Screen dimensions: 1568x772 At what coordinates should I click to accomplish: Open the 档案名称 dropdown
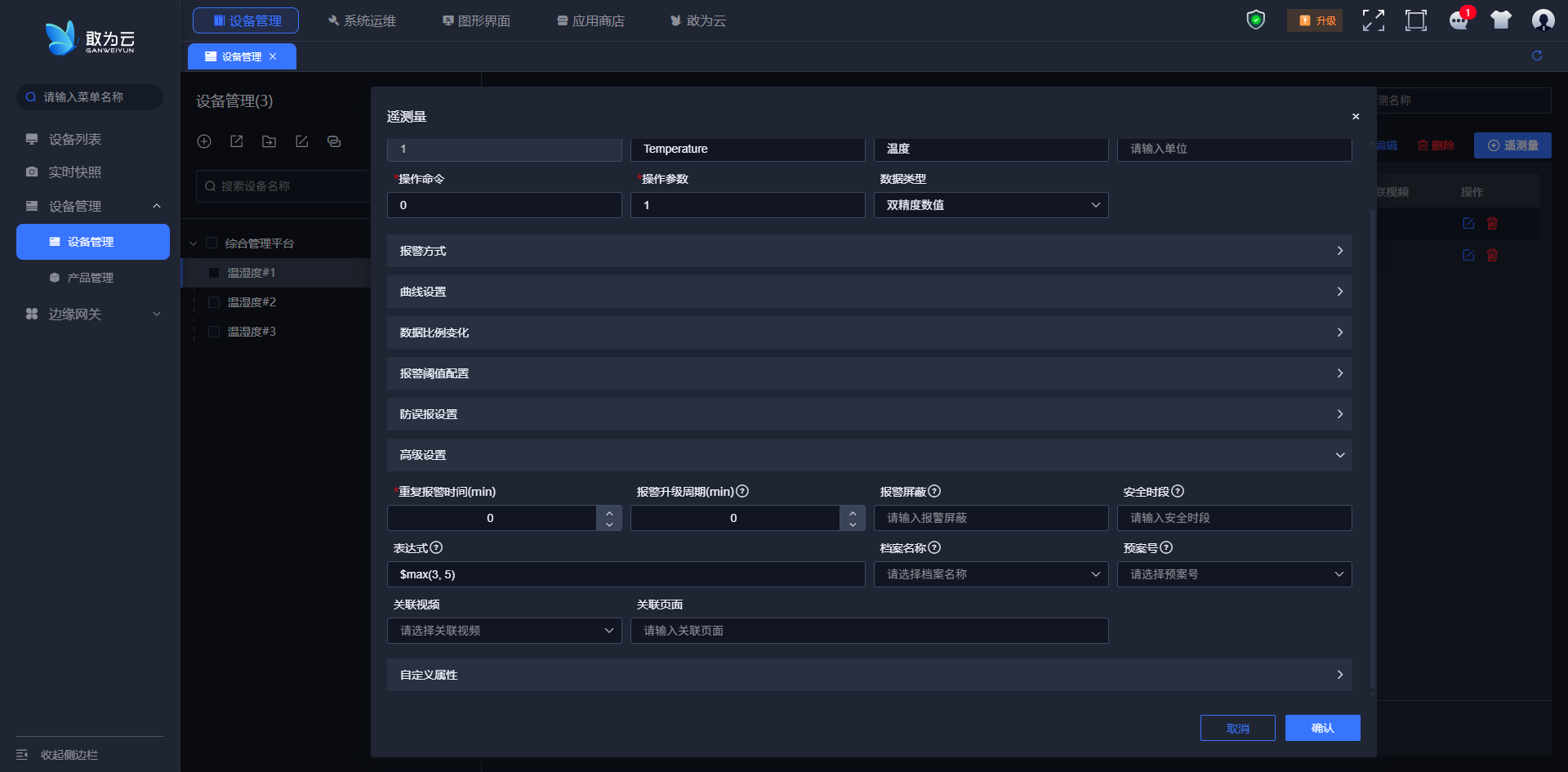click(x=991, y=574)
